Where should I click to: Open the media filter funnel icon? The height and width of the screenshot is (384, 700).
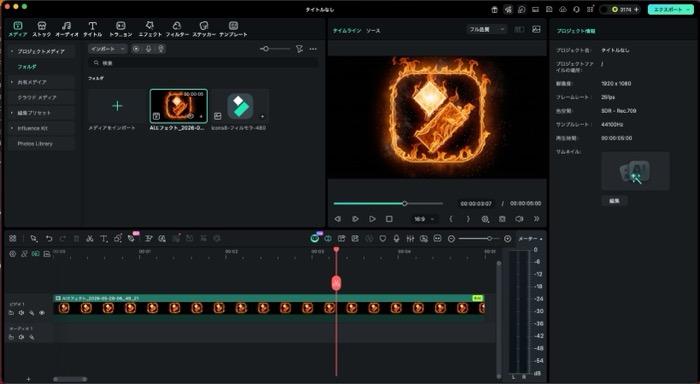click(x=299, y=49)
